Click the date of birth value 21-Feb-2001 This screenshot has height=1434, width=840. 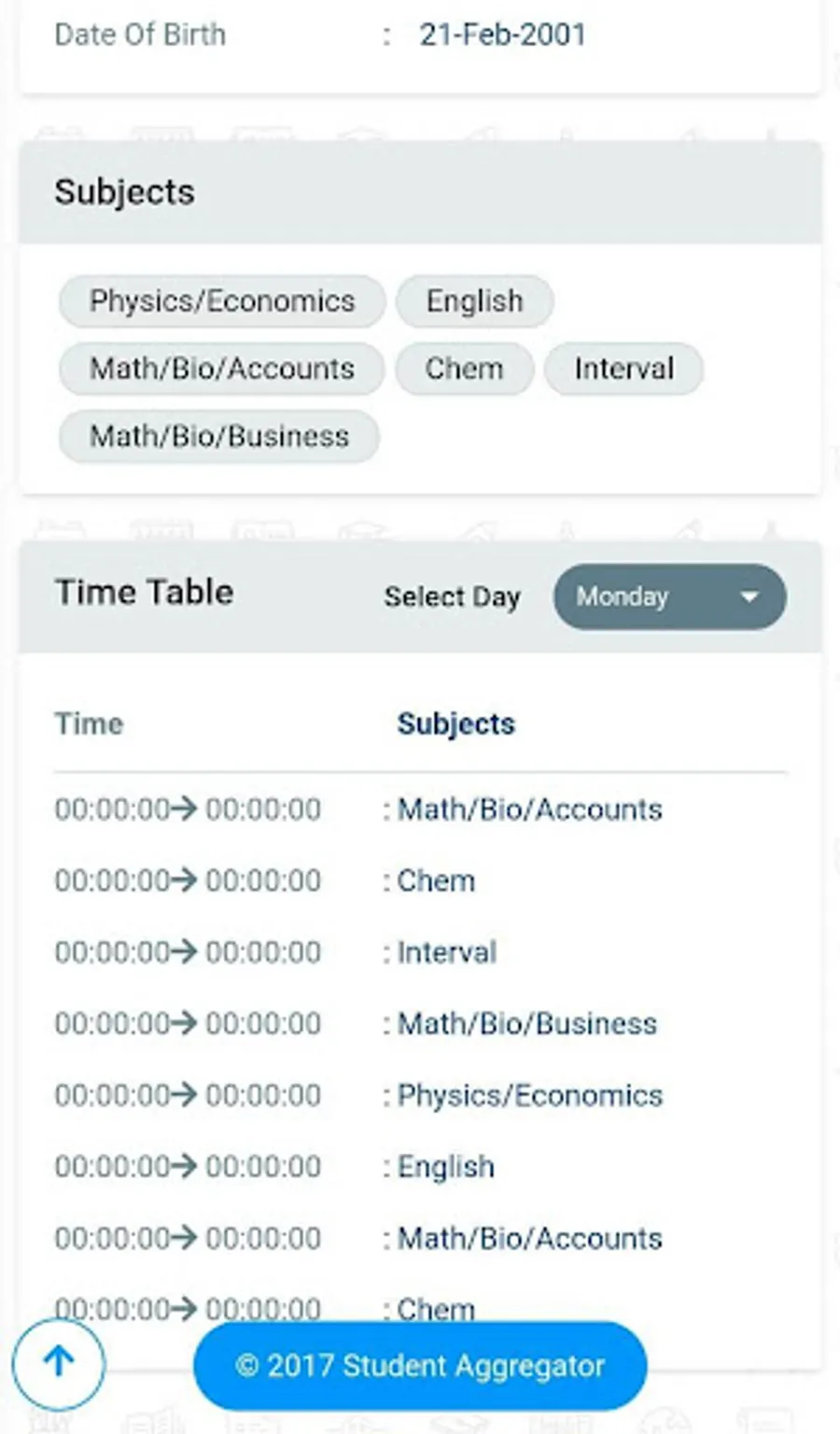tap(502, 35)
